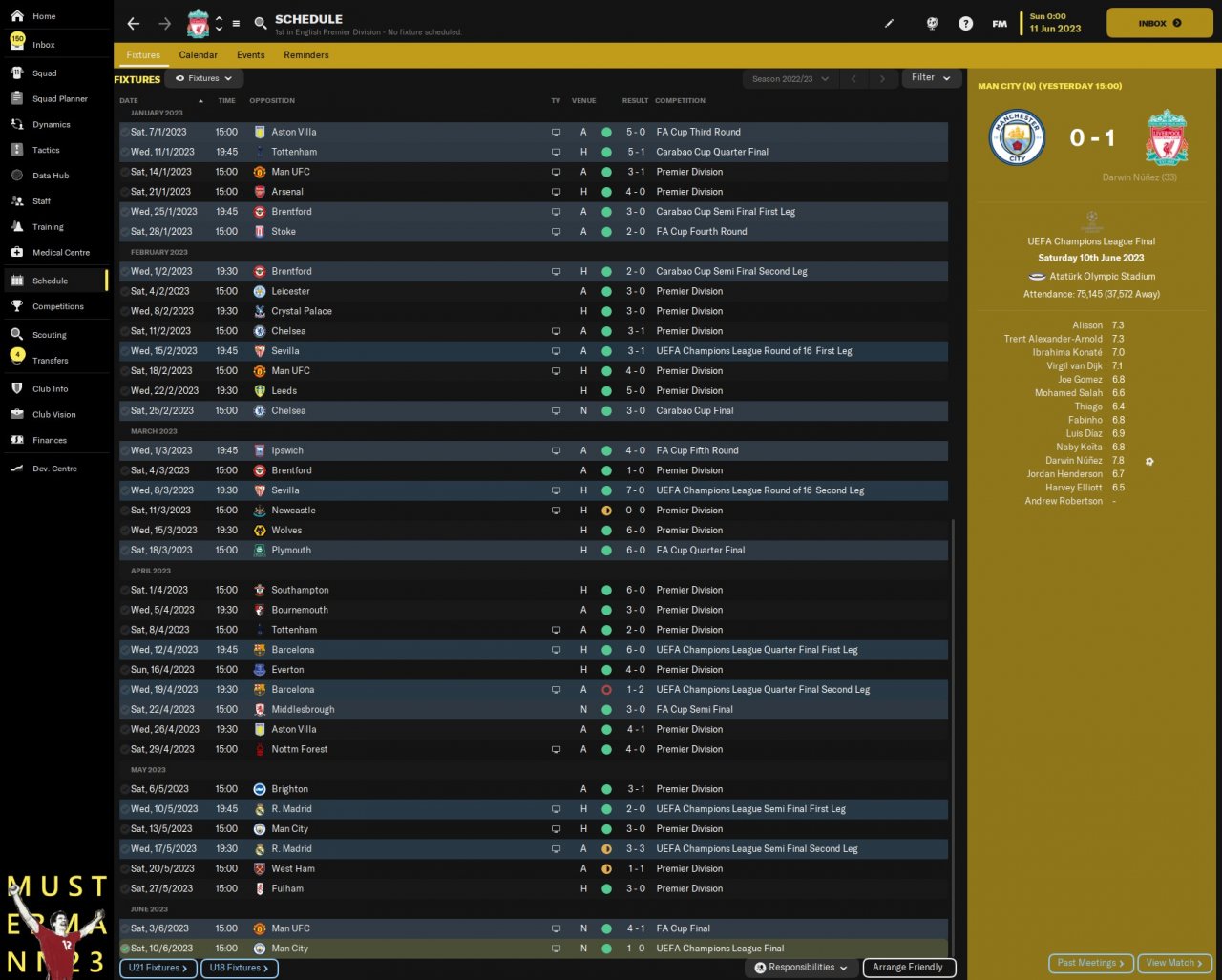This screenshot has width=1222, height=980.
Task: Tick the checkbox for Sat 28/1/2023 Stoke fixture
Action: pyautogui.click(x=124, y=232)
